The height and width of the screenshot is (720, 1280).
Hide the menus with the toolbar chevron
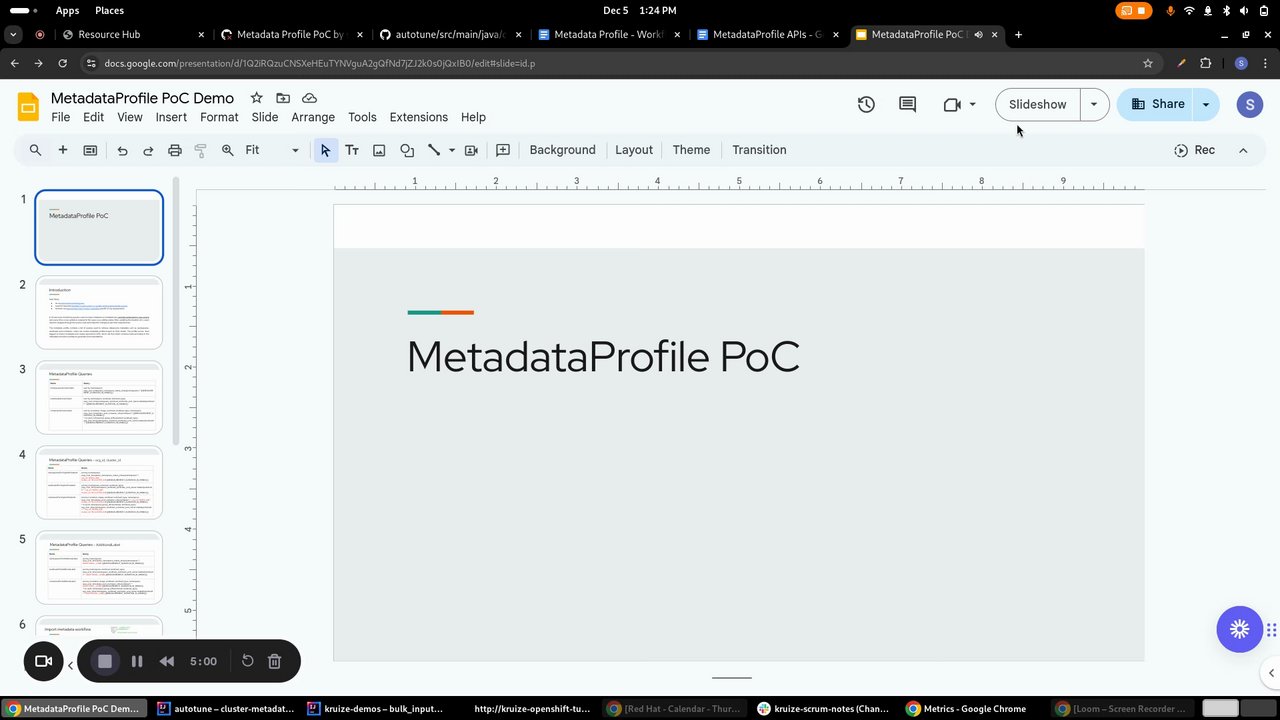1243,150
